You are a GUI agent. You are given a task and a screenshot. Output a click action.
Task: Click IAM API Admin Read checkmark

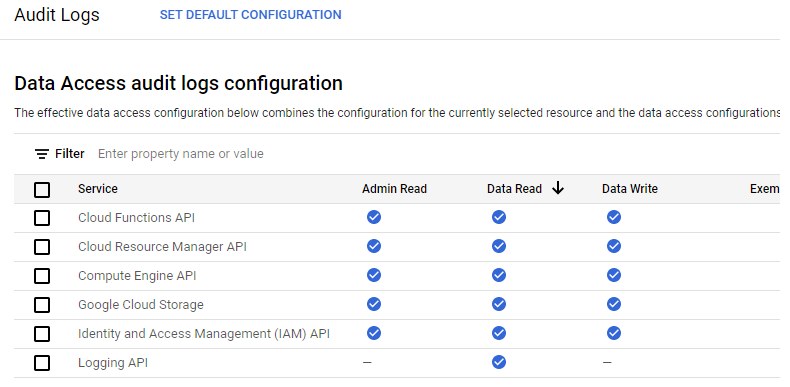point(374,333)
